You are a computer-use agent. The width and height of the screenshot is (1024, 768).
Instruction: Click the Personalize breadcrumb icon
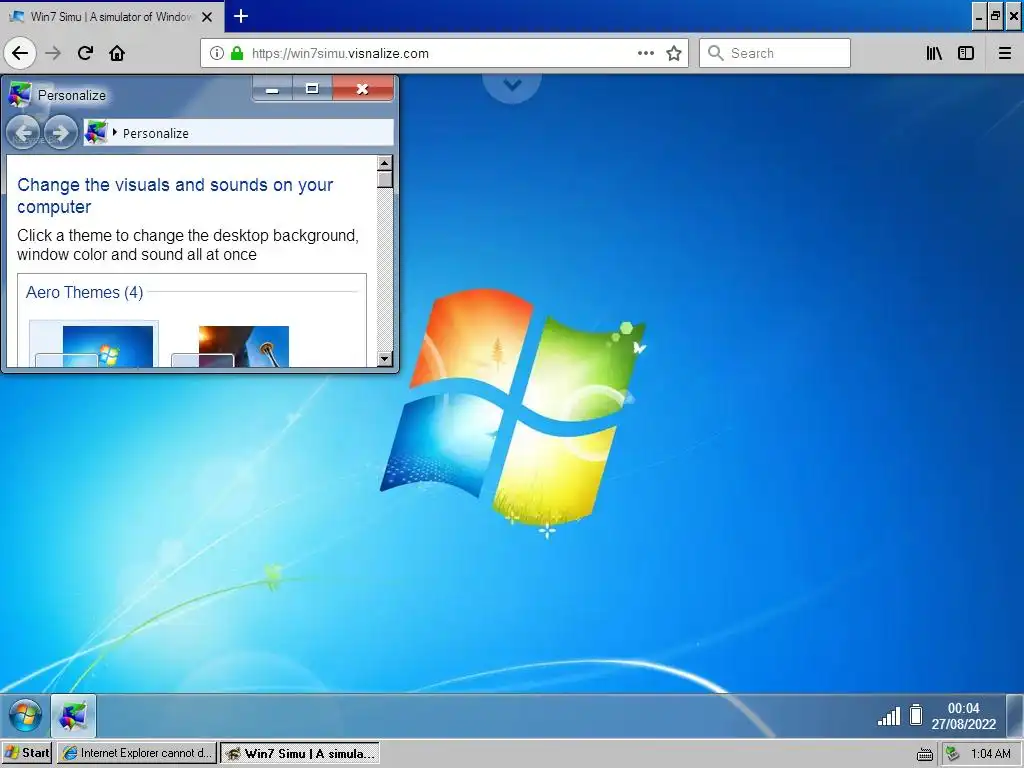tap(96, 133)
